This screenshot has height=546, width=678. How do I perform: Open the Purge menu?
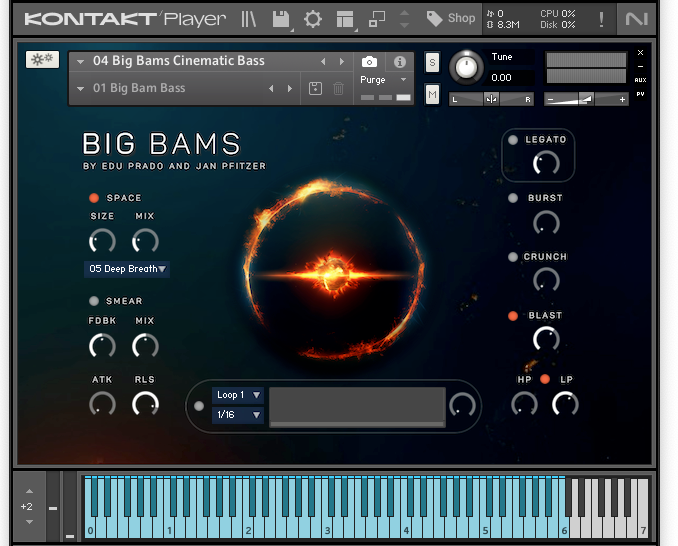[x=384, y=80]
